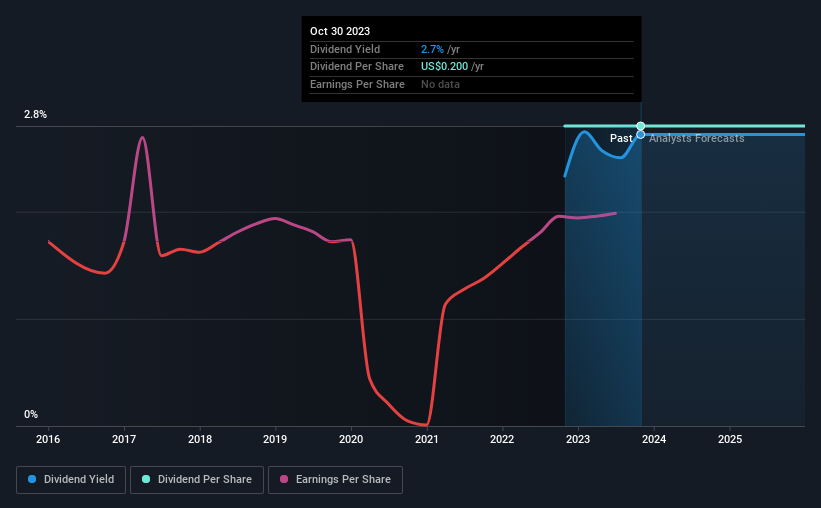Click the 2016 x-axis label

[x=48, y=439]
